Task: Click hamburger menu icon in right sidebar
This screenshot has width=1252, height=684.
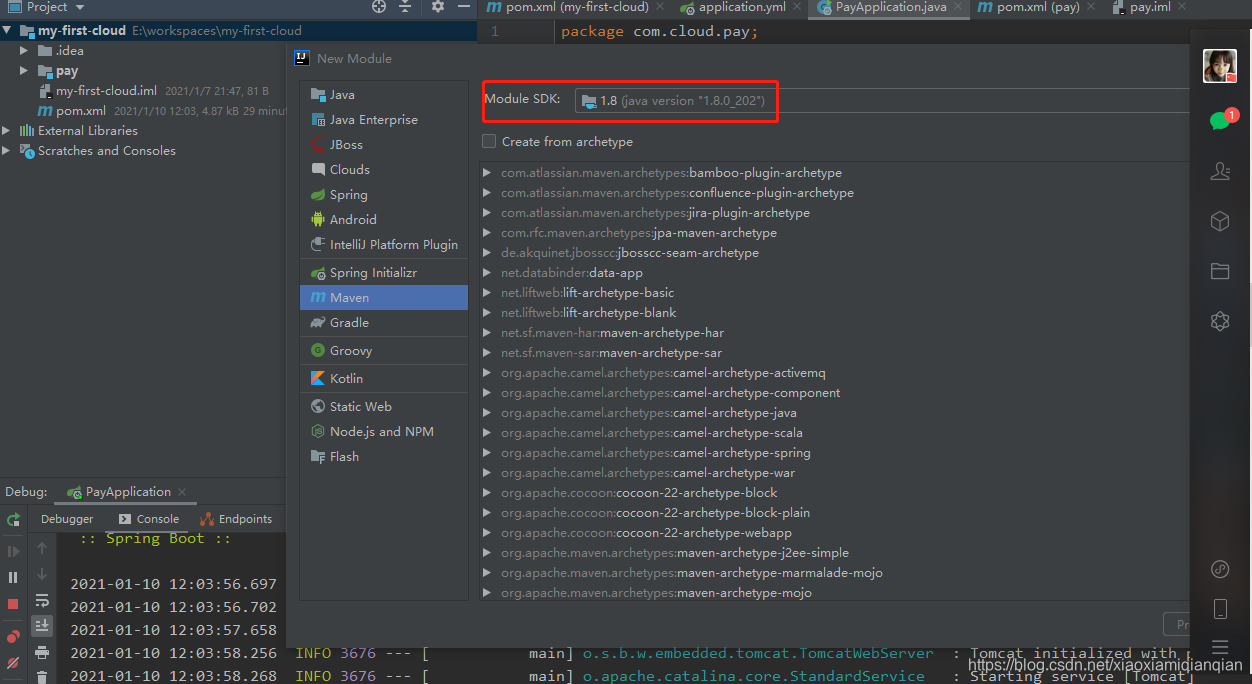Action: coord(1220,647)
